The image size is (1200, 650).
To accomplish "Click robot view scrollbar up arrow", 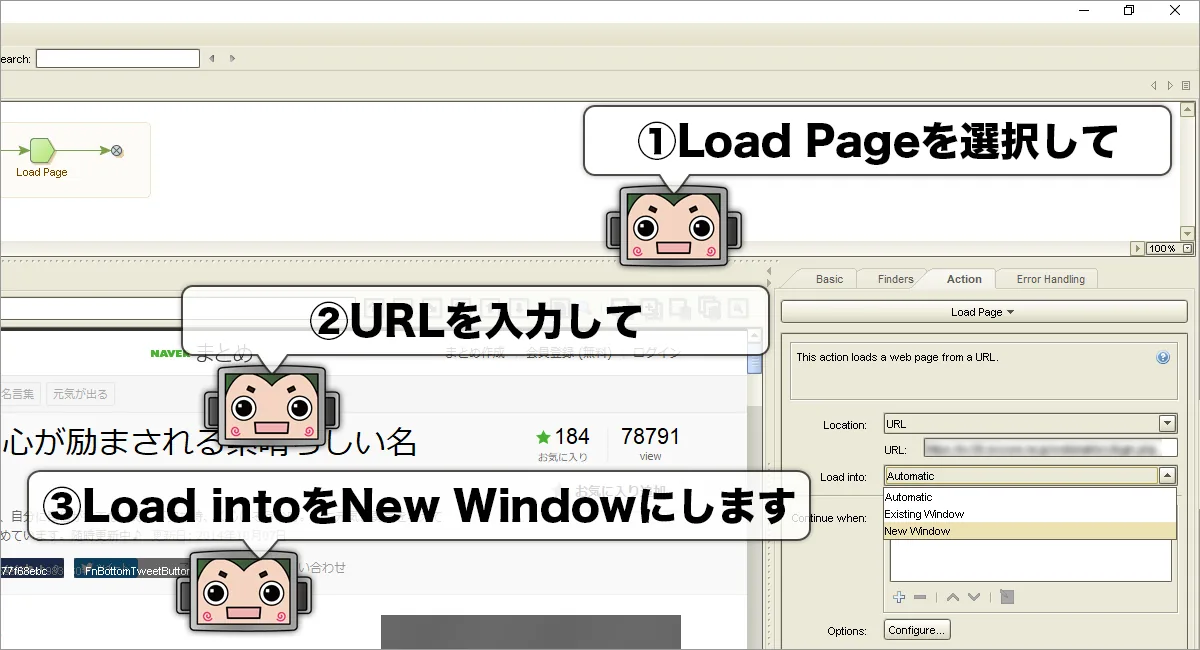I will coord(1188,109).
